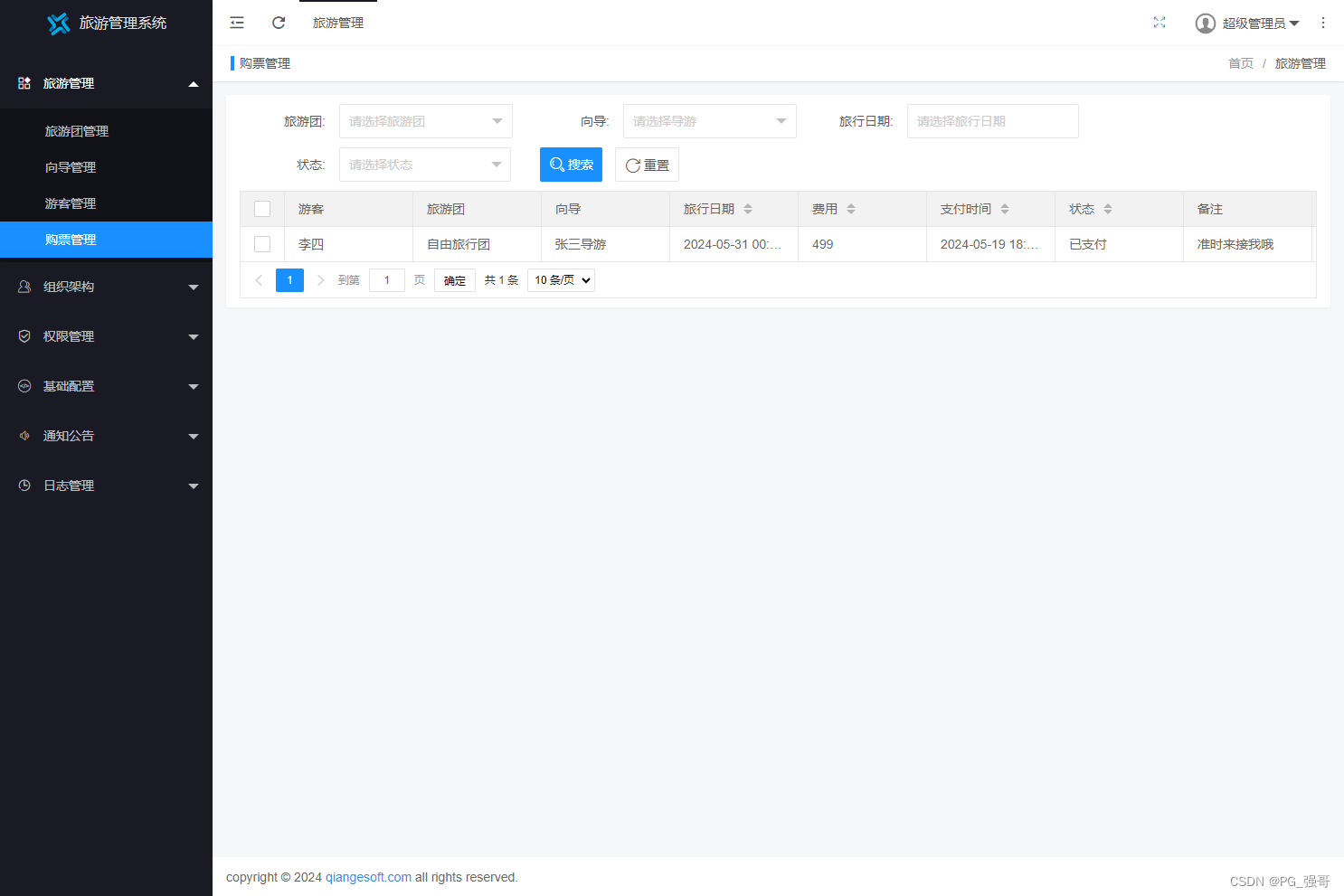The image size is (1344, 896).
Task: Click the 搜索 search button
Action: [571, 165]
